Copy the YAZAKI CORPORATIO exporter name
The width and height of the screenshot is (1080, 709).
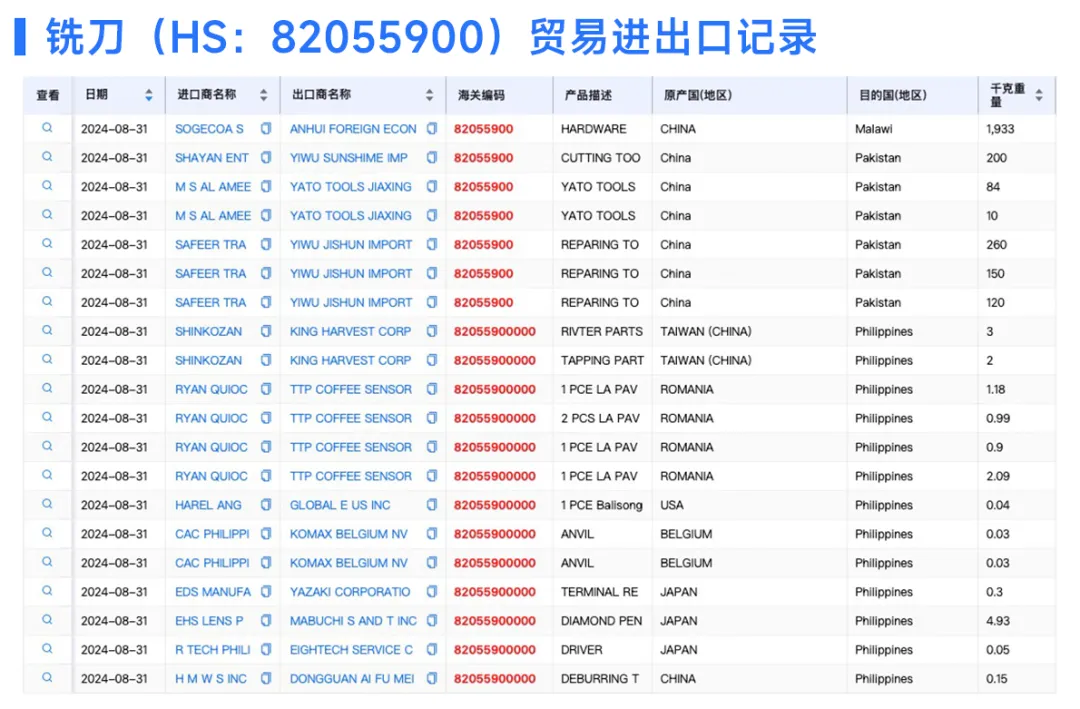(x=430, y=591)
